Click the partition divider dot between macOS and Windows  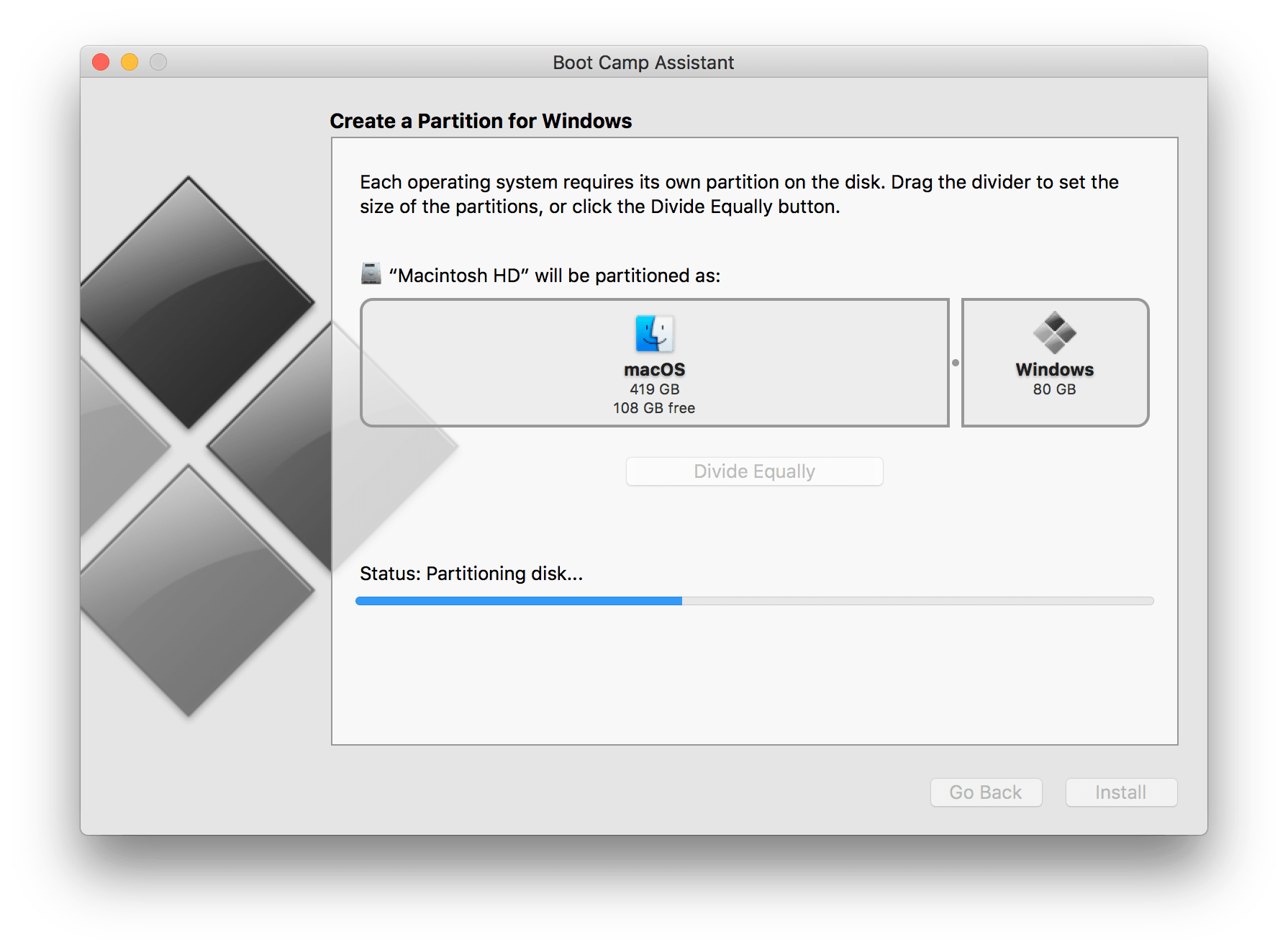pos(956,363)
